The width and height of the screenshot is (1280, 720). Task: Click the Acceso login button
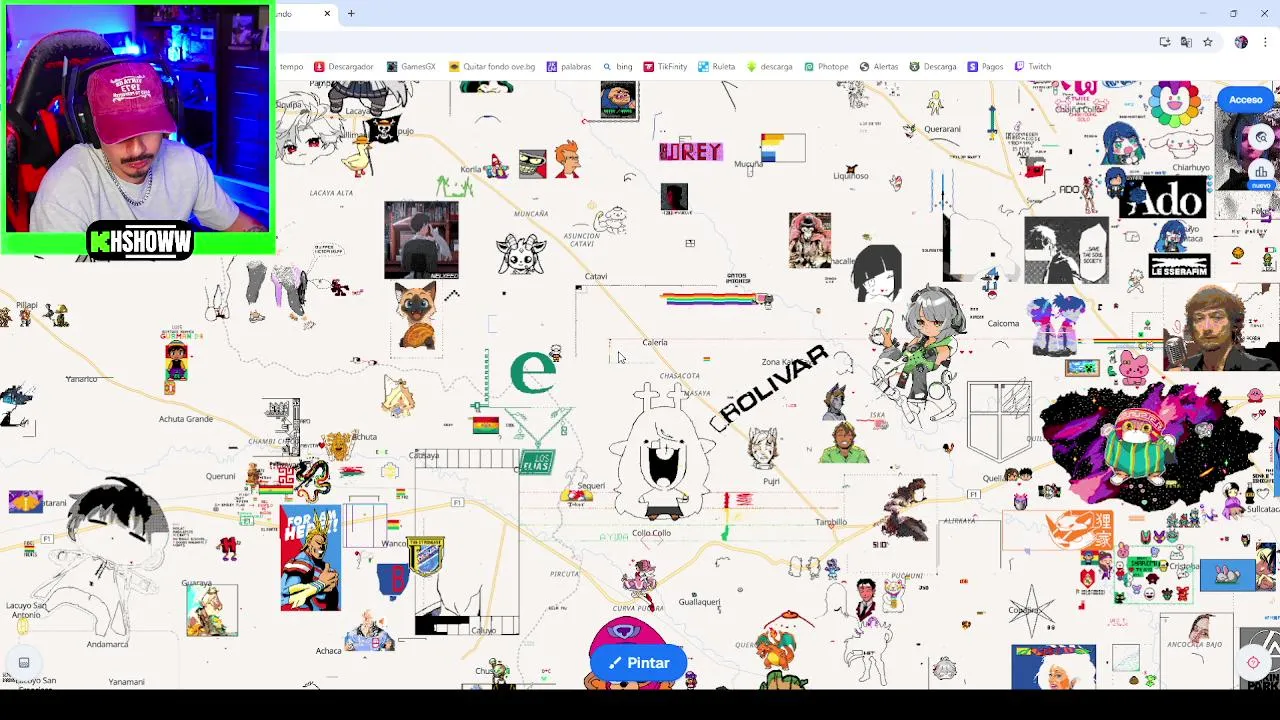pos(1245,100)
